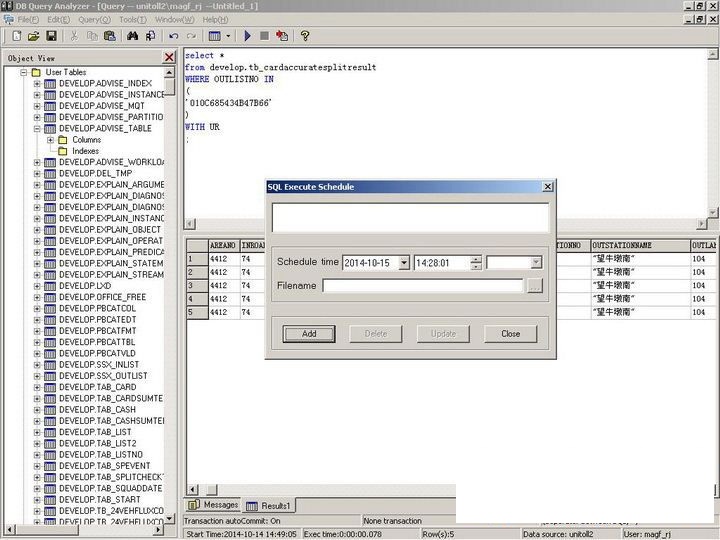Viewport: 720px width, 540px height.
Task: Open the File menu
Action: tap(28, 20)
